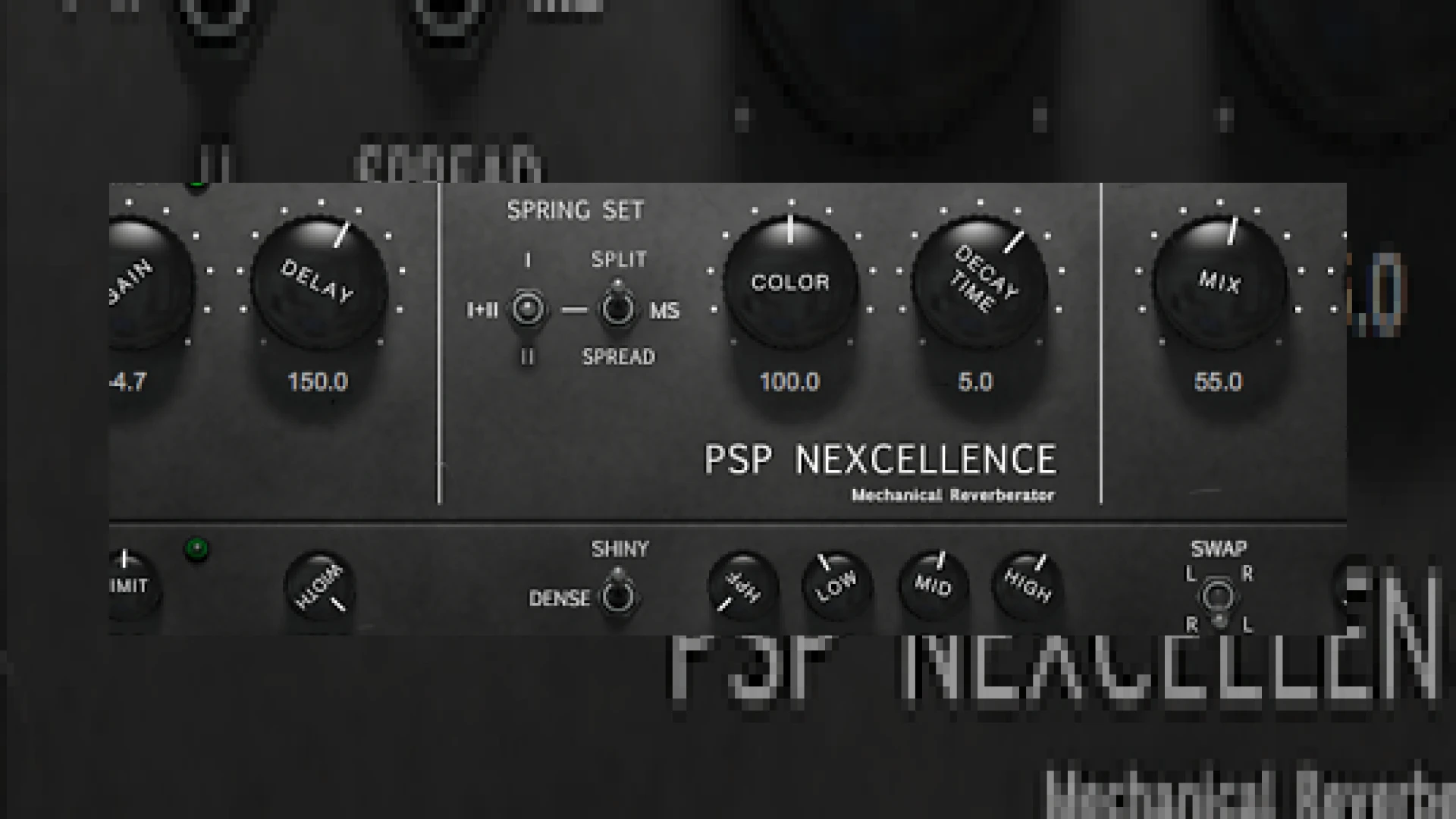Screen dimensions: 1456x819
Task: Click the DELAY knob
Action: (x=319, y=284)
